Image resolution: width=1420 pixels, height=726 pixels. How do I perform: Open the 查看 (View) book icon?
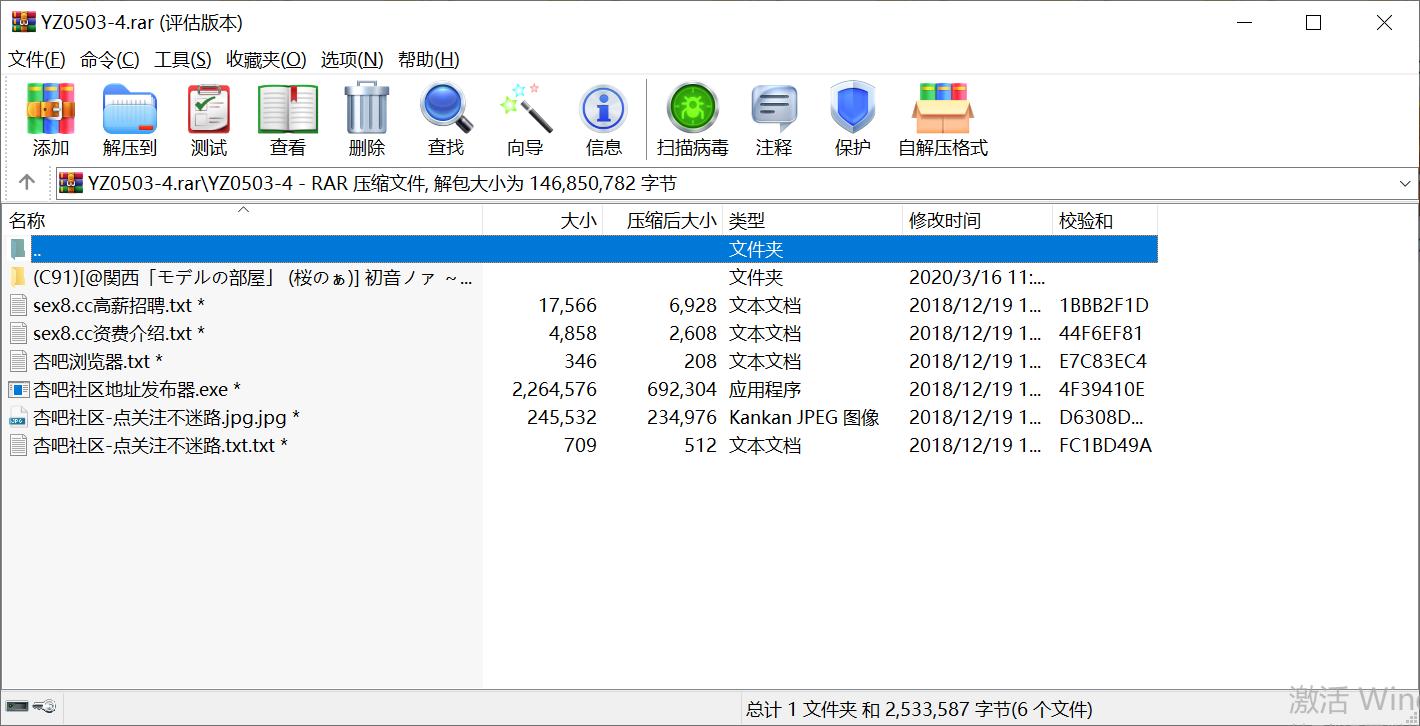[x=288, y=120]
